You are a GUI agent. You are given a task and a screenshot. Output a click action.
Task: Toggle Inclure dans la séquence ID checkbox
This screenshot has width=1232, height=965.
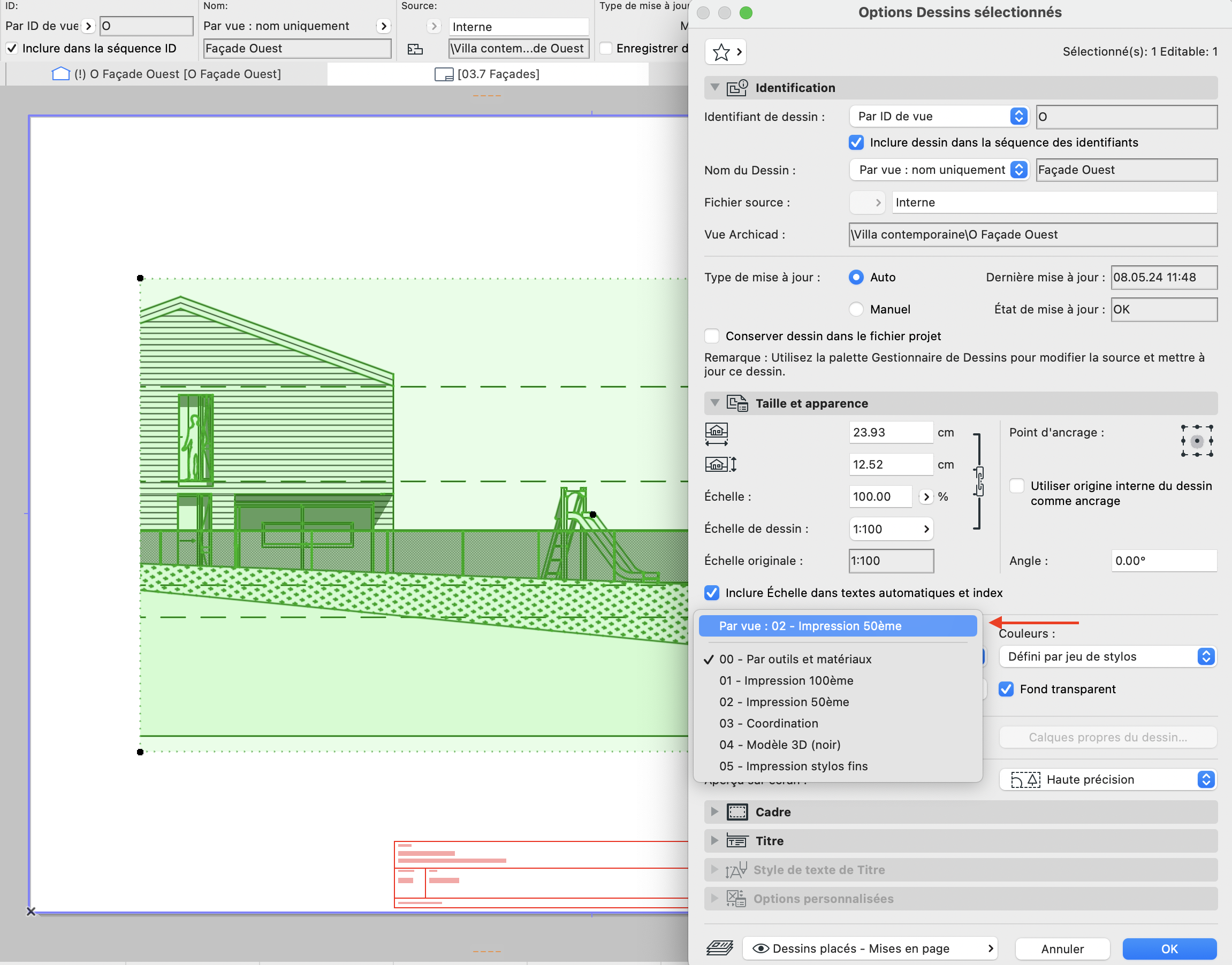point(12,49)
